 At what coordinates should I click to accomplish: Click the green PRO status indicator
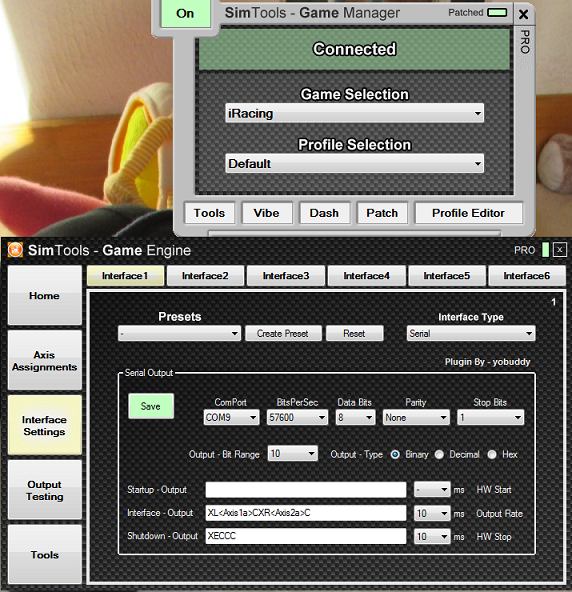click(x=545, y=250)
